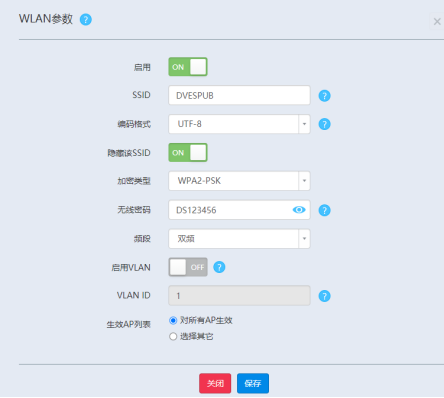Turn on the 启用VLAN switch

[188, 267]
